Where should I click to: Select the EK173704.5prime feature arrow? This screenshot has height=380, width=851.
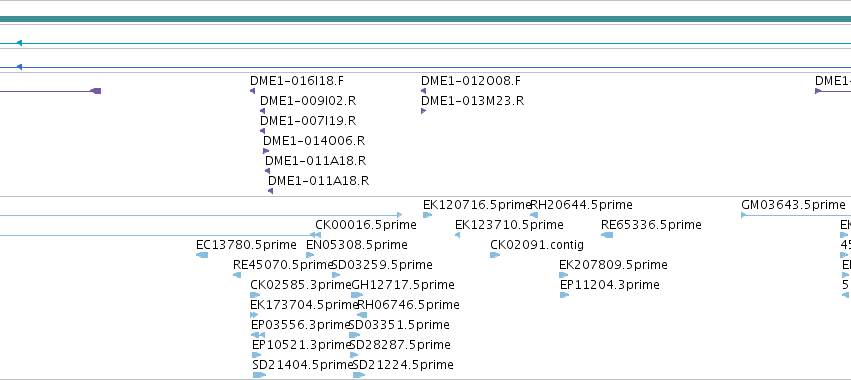tap(254, 315)
